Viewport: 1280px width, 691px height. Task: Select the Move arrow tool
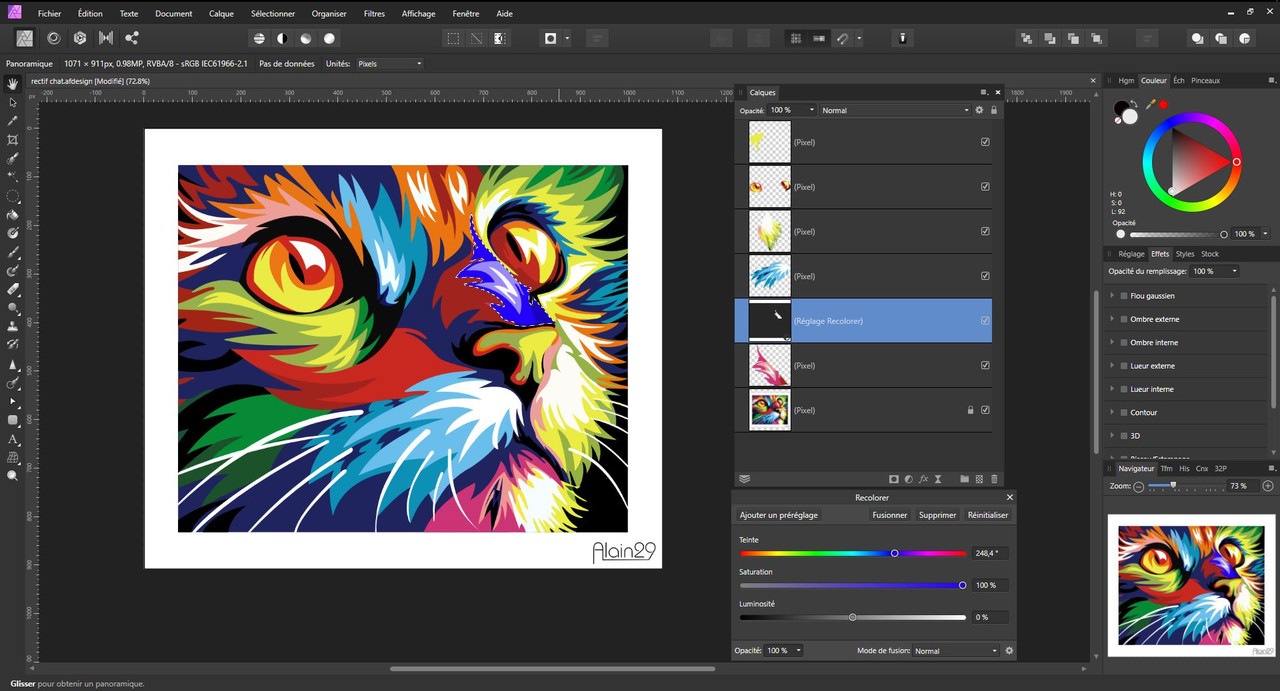13,102
